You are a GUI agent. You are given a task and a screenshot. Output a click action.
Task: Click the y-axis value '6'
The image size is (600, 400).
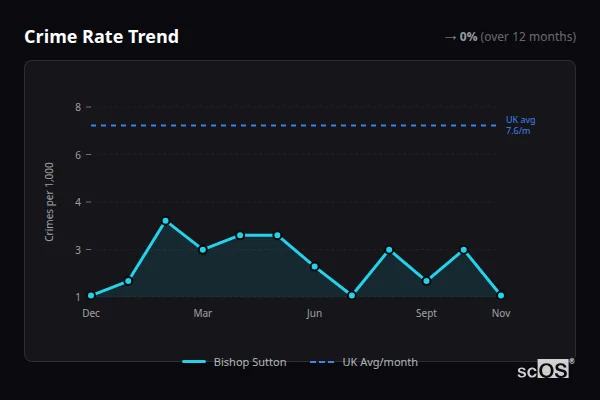[78, 155]
